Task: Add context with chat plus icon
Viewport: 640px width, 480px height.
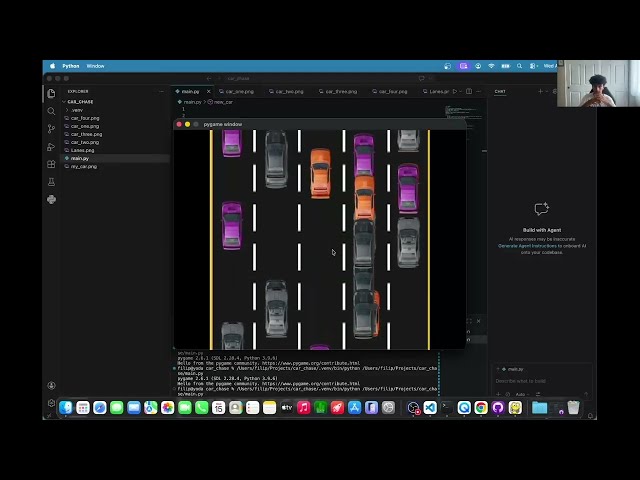Action: click(x=498, y=394)
